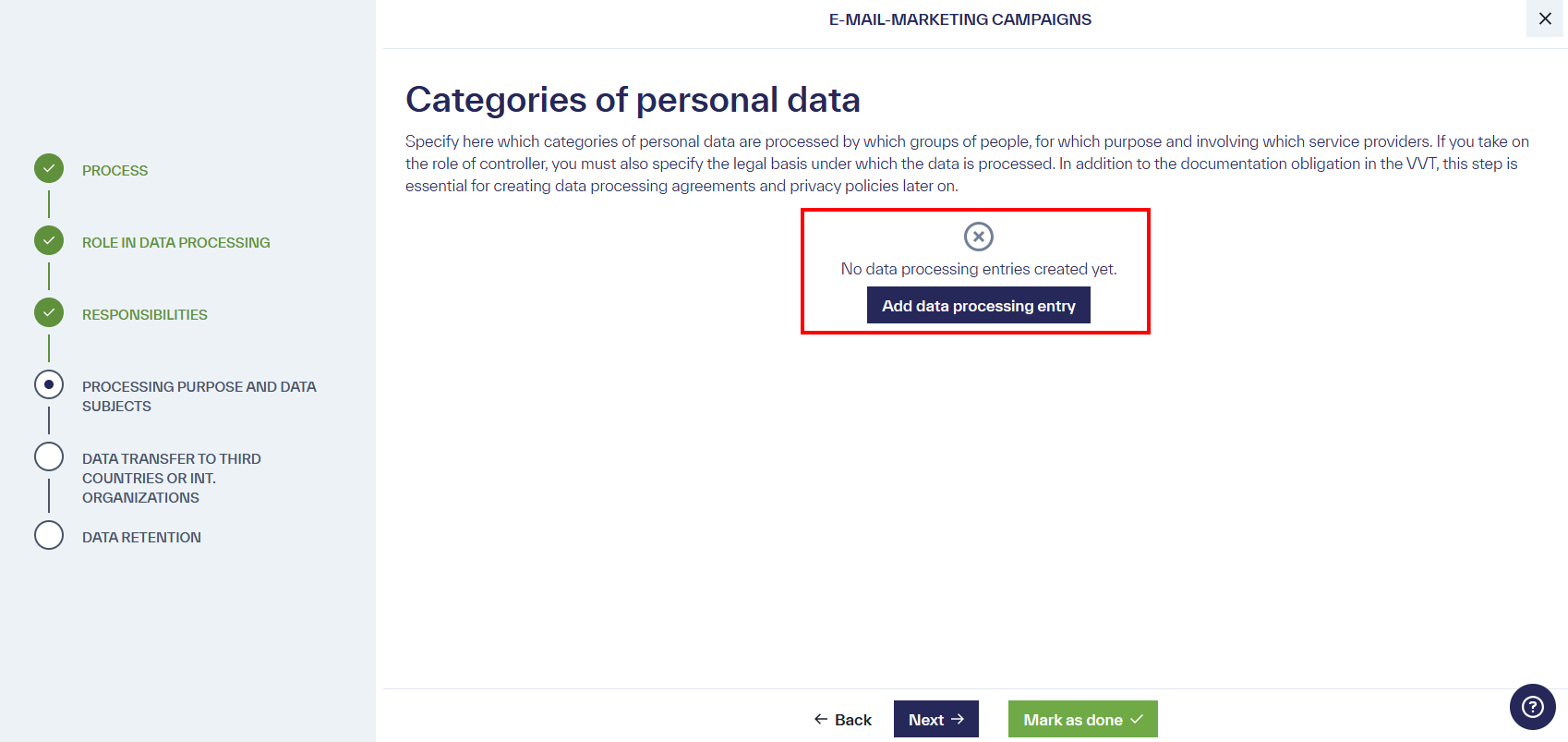Open the help question mark icon
Image resolution: width=1568 pixels, height=742 pixels.
pos(1532,706)
